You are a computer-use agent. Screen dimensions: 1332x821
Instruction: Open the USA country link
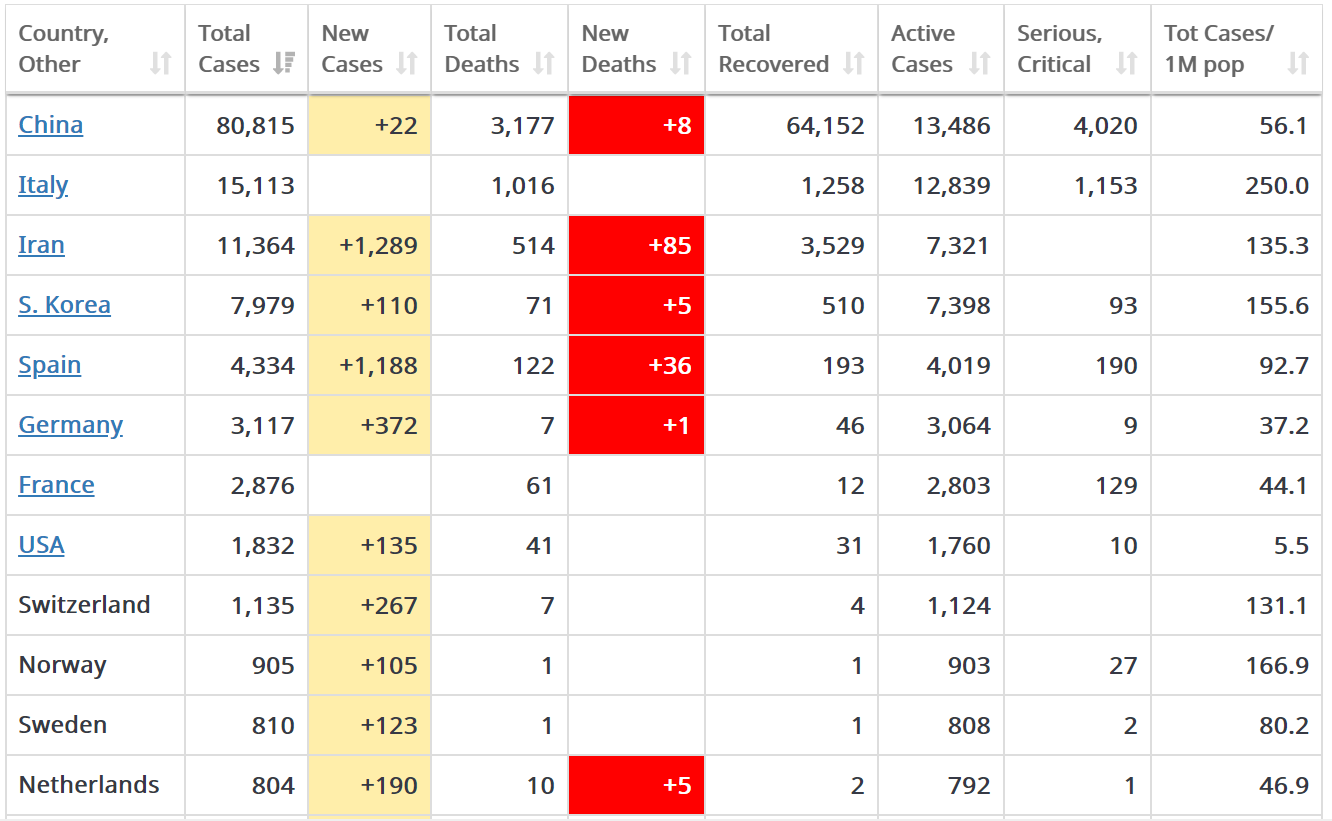(x=41, y=545)
